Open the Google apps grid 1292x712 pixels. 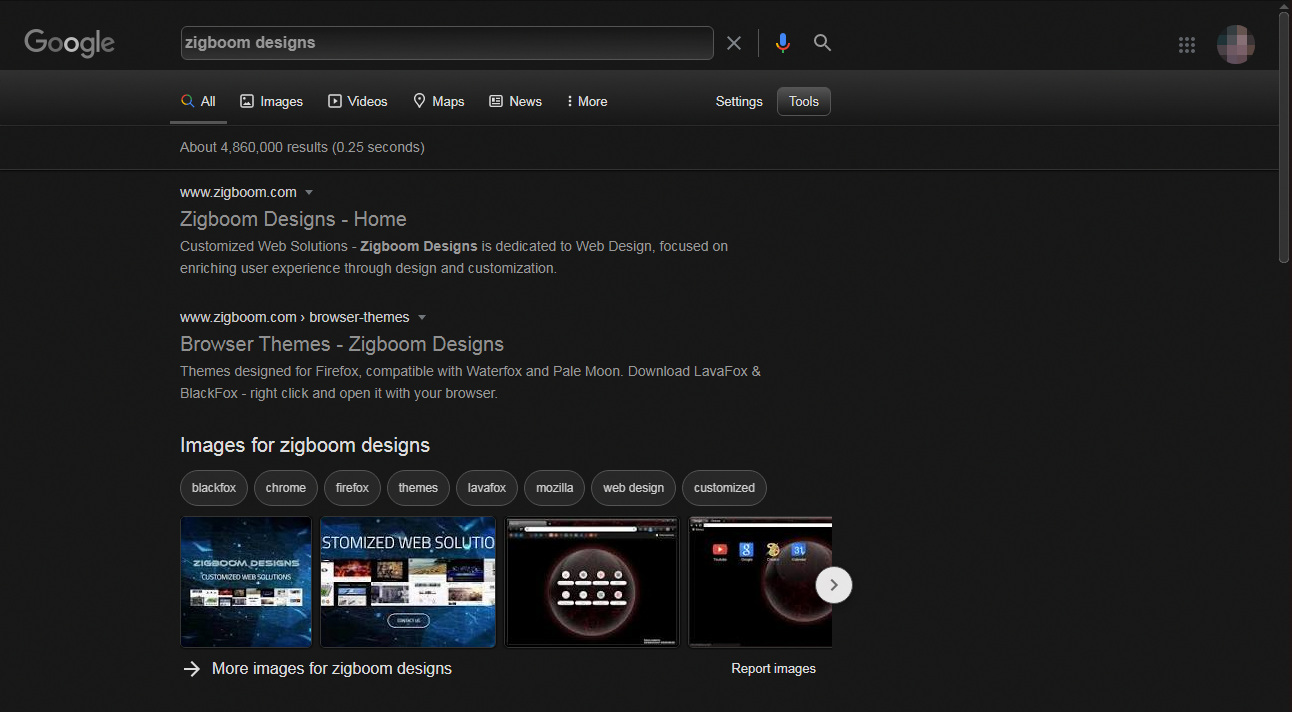1187,44
